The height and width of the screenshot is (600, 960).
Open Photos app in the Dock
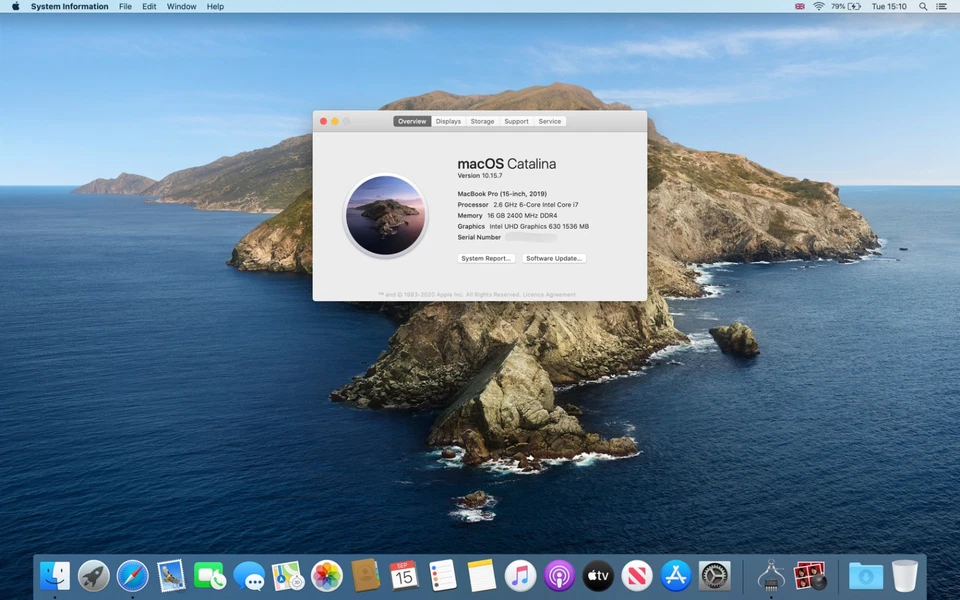[x=326, y=576]
